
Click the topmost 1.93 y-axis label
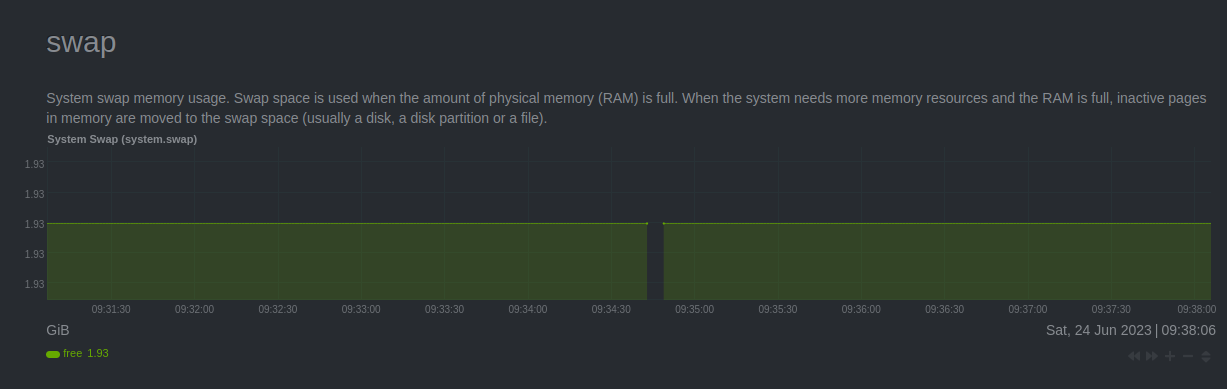[x=34, y=164]
